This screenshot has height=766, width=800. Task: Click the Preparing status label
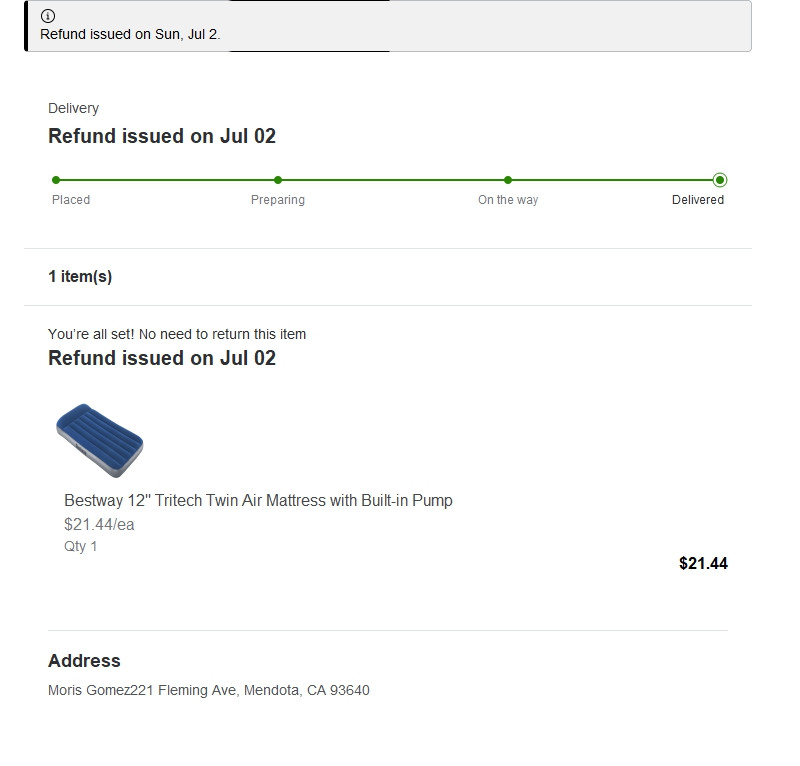pos(278,200)
